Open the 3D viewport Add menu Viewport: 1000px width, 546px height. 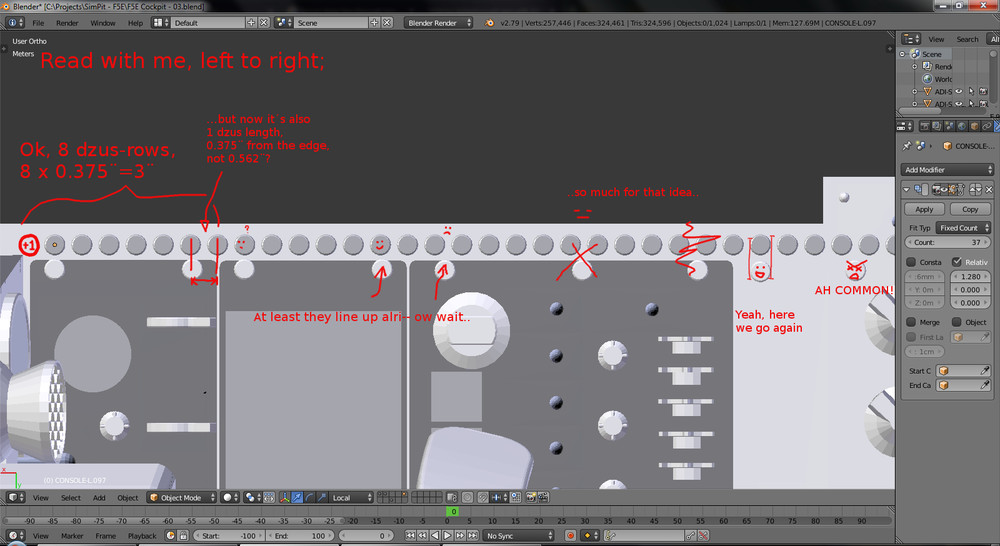99,498
